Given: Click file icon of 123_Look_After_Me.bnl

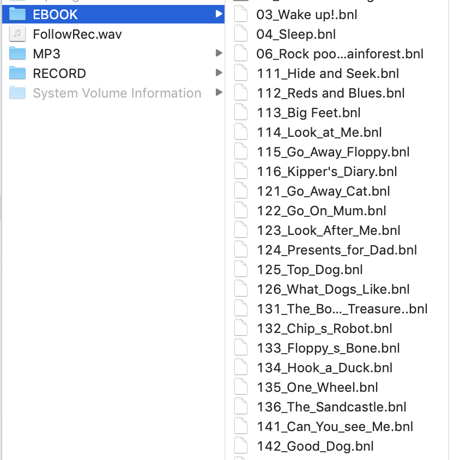Looking at the screenshot, I should point(241,230).
